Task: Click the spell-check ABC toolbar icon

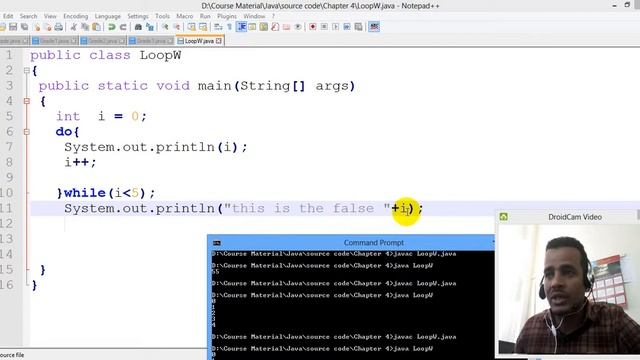Action: [x=374, y=27]
